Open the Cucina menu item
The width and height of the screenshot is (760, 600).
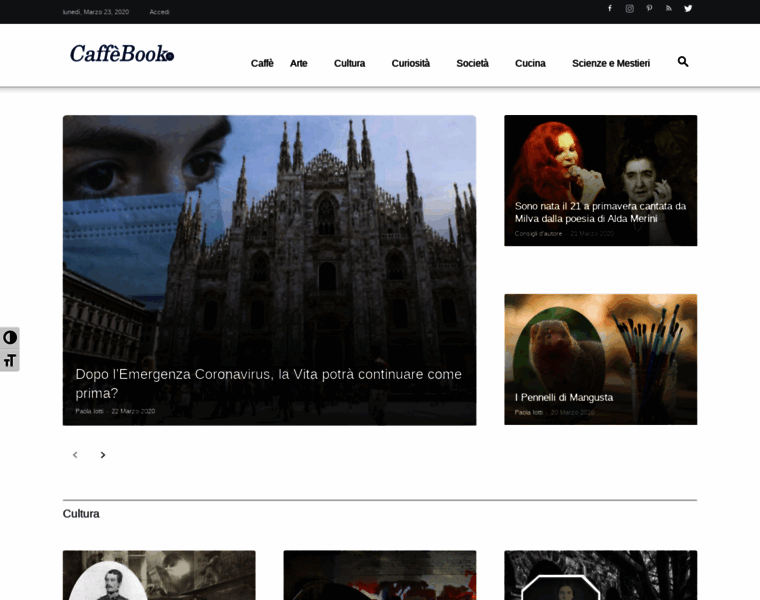530,63
